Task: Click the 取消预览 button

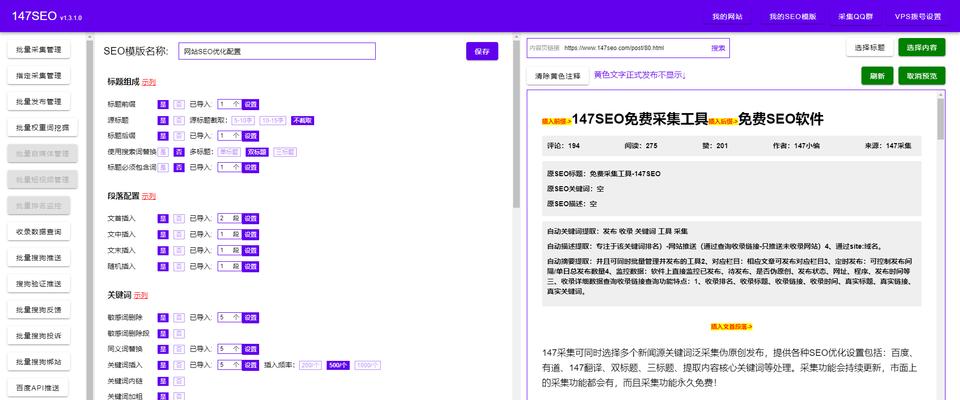Action: pyautogui.click(x=921, y=76)
